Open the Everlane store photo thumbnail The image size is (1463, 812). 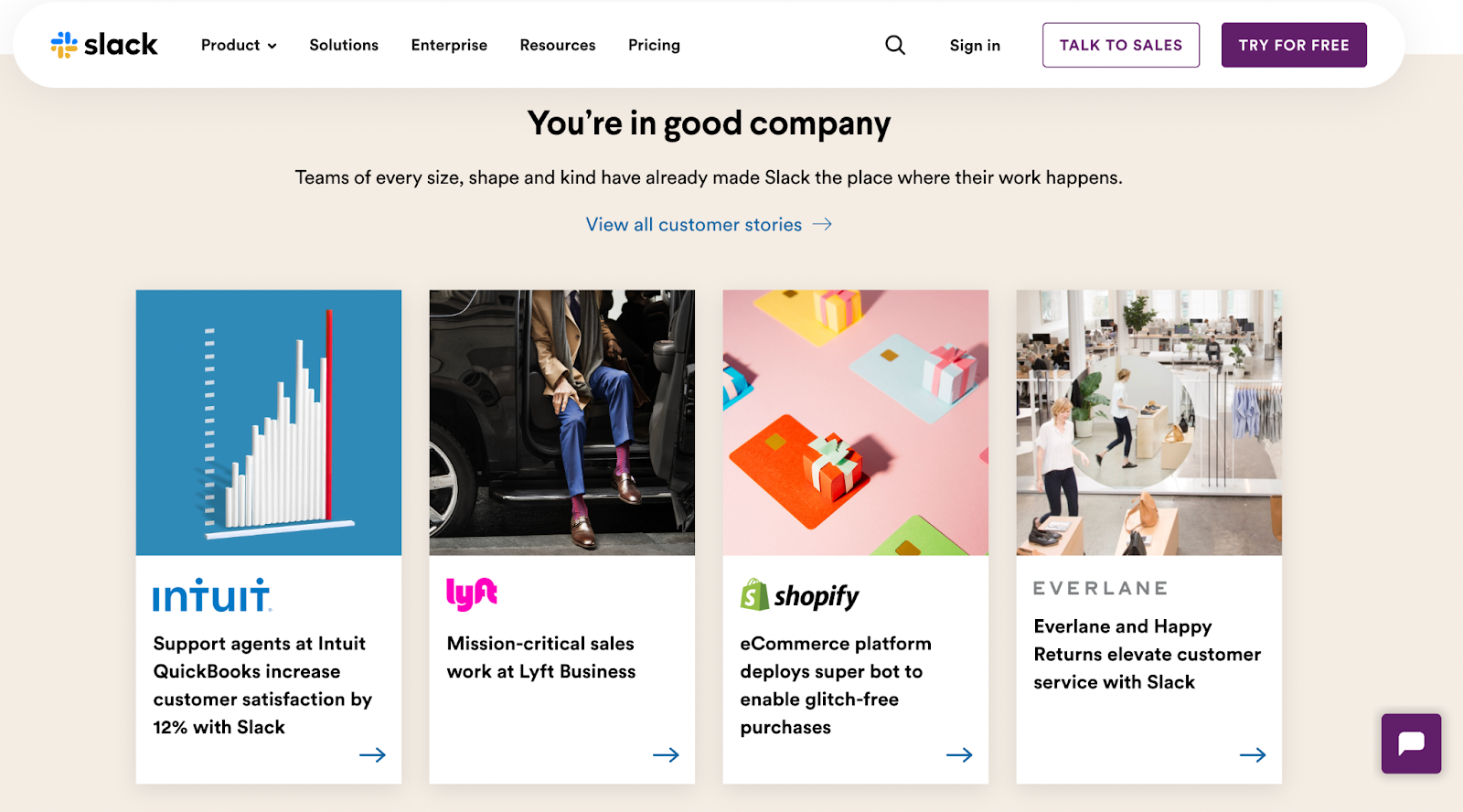click(x=1148, y=422)
